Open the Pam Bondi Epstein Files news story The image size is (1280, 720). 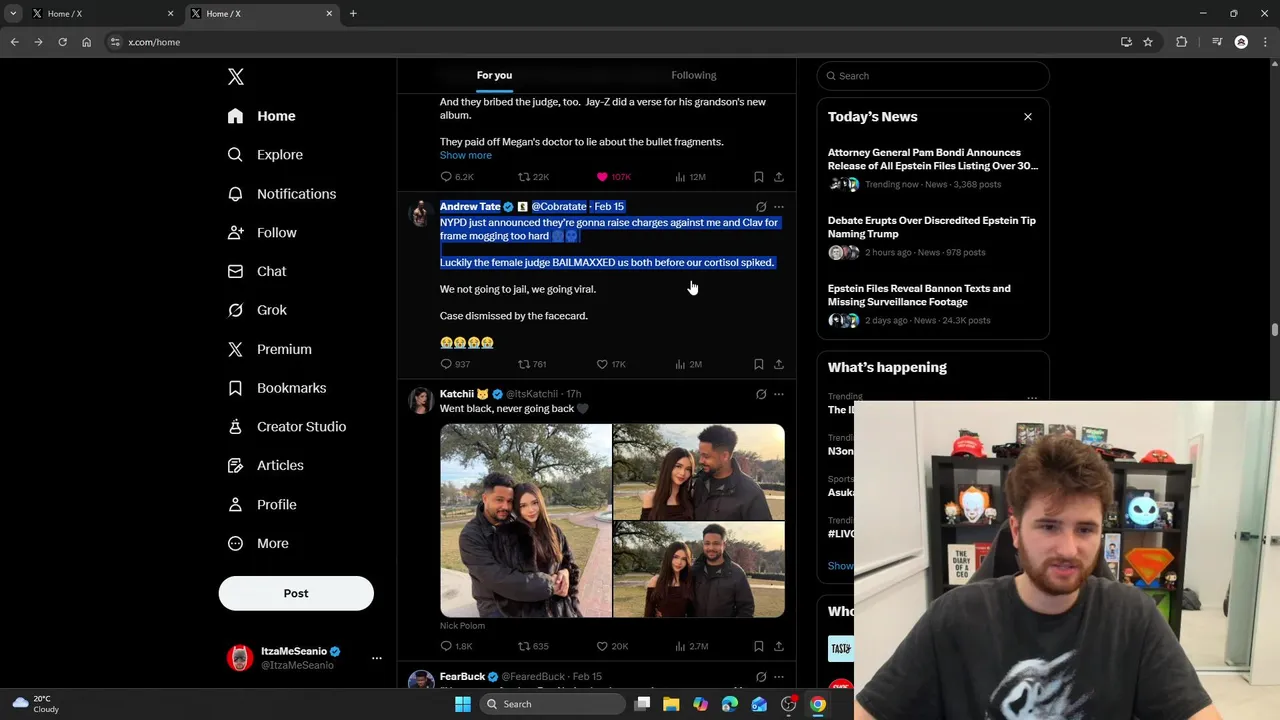933,168
